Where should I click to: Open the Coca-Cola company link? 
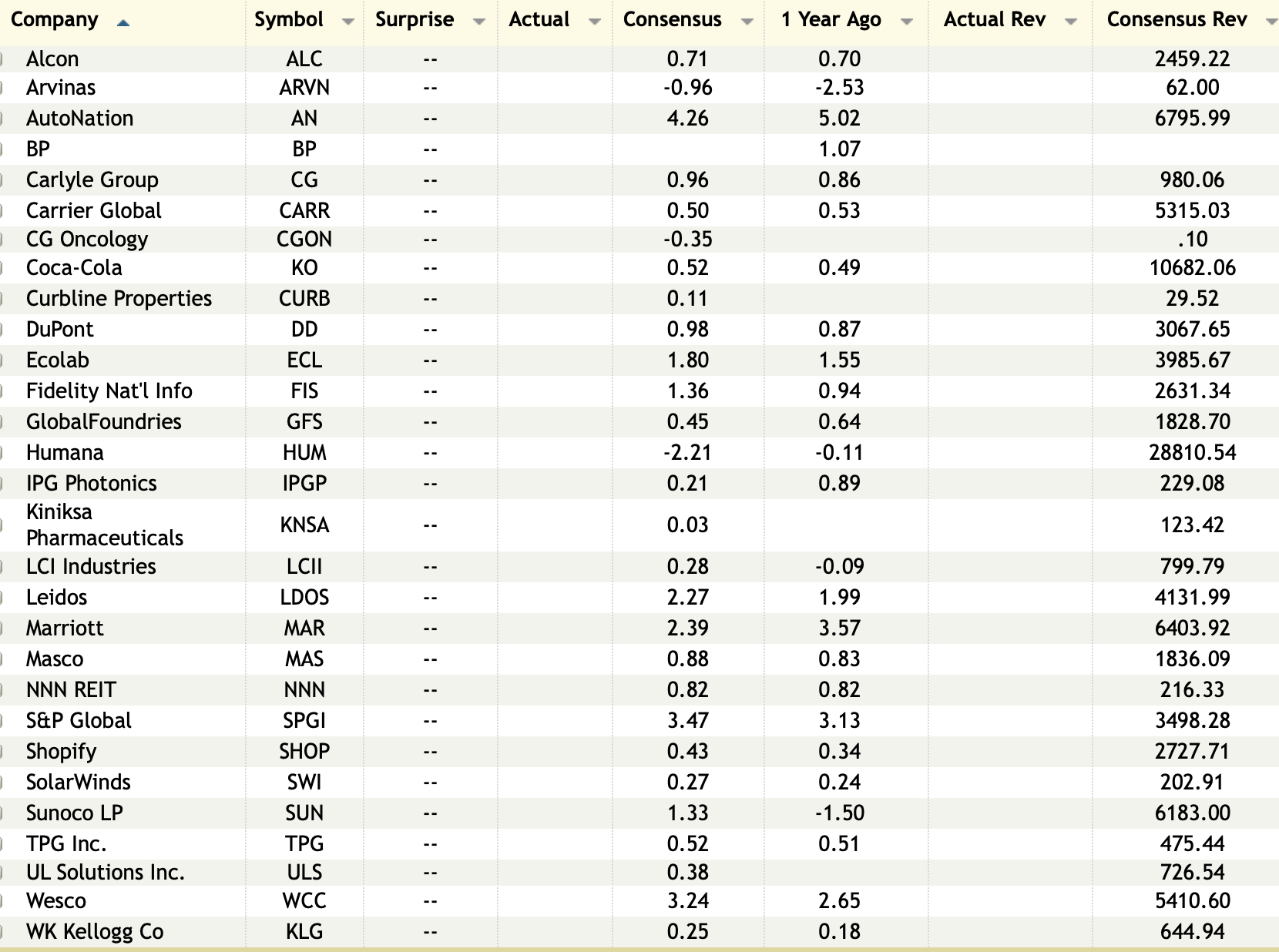point(74,267)
